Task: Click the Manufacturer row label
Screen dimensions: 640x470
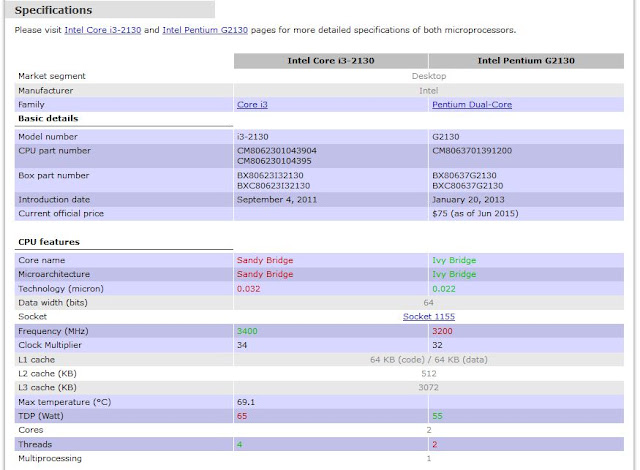Action: [x=46, y=91]
